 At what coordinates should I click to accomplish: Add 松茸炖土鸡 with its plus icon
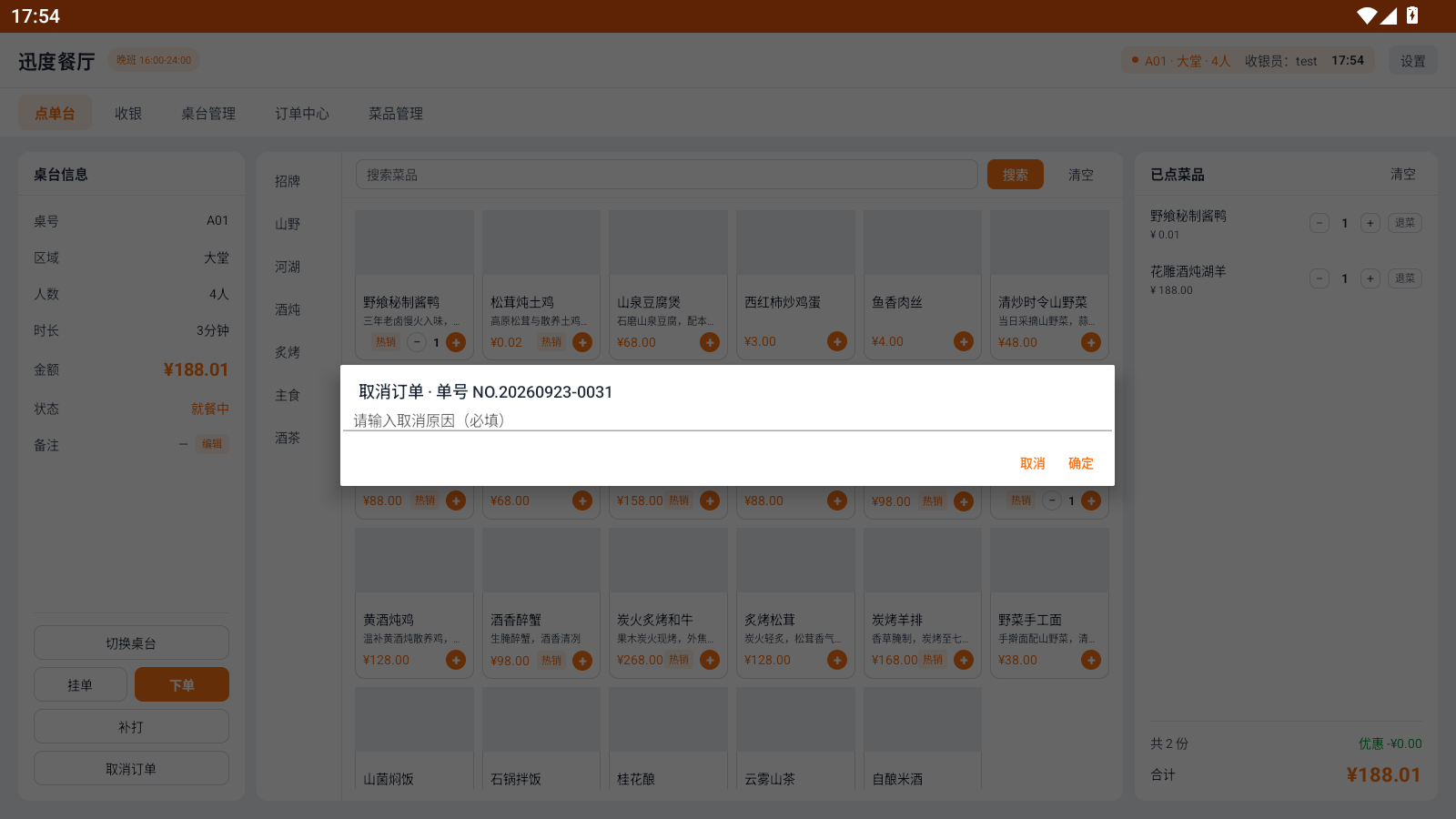(582, 342)
